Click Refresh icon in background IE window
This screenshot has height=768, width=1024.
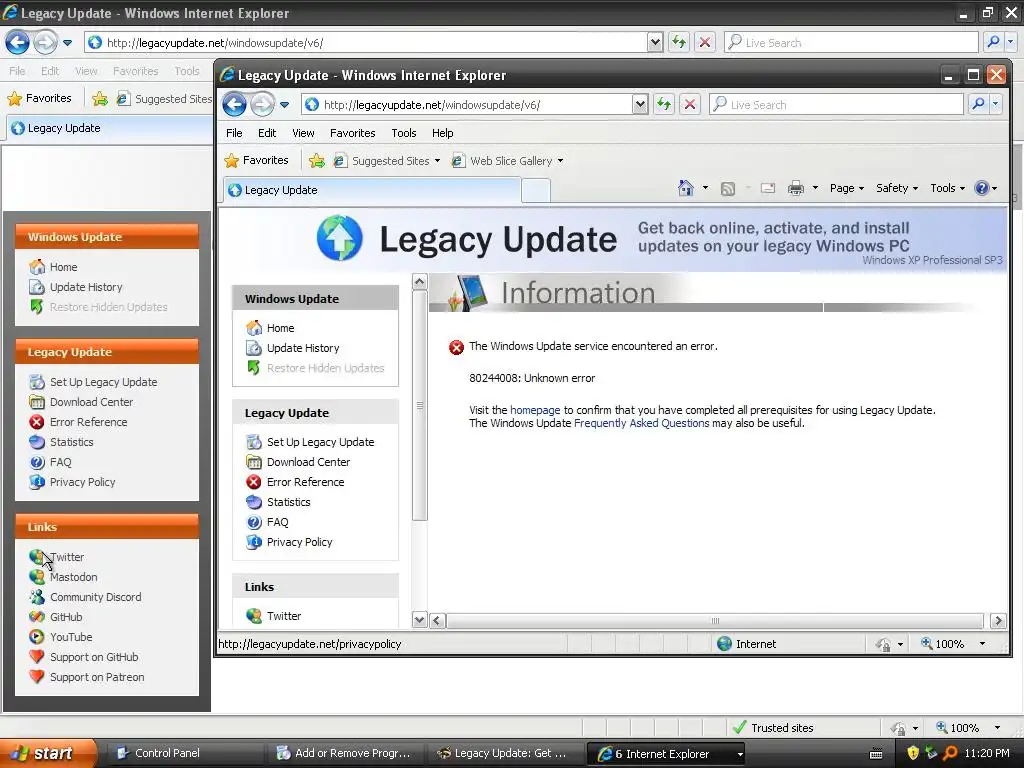[x=679, y=42]
